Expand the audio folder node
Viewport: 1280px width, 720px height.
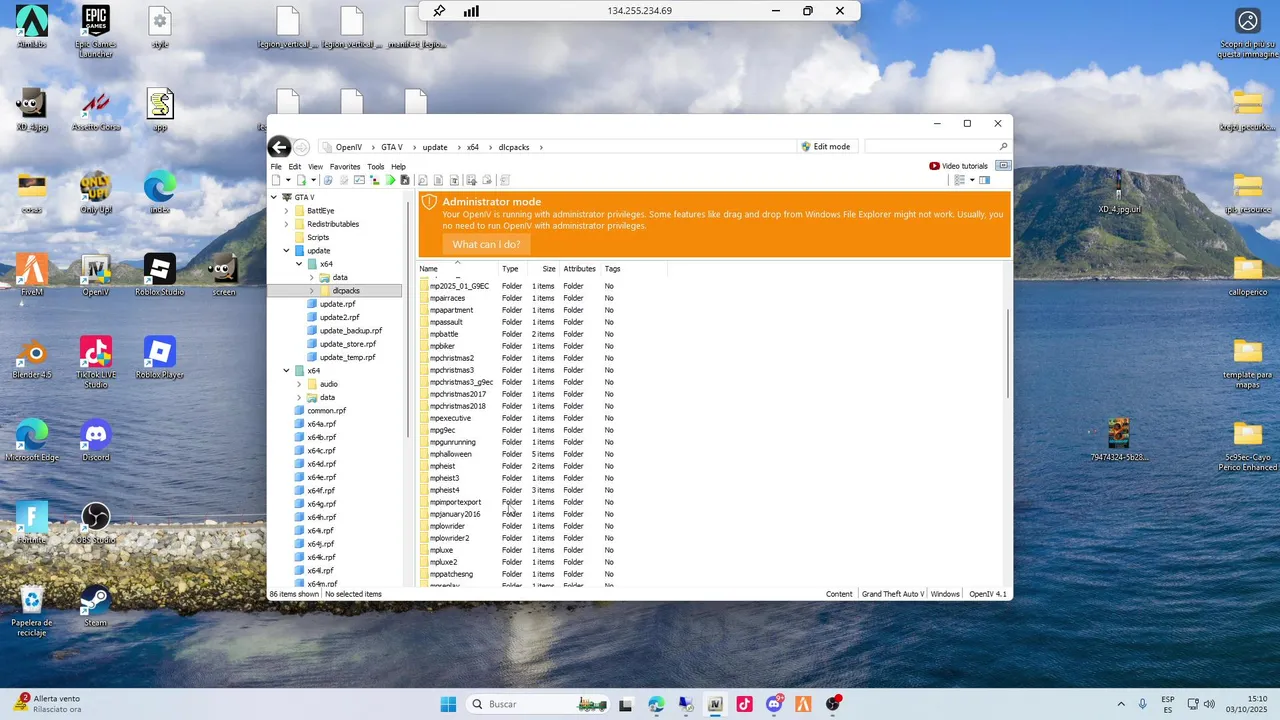(299, 384)
